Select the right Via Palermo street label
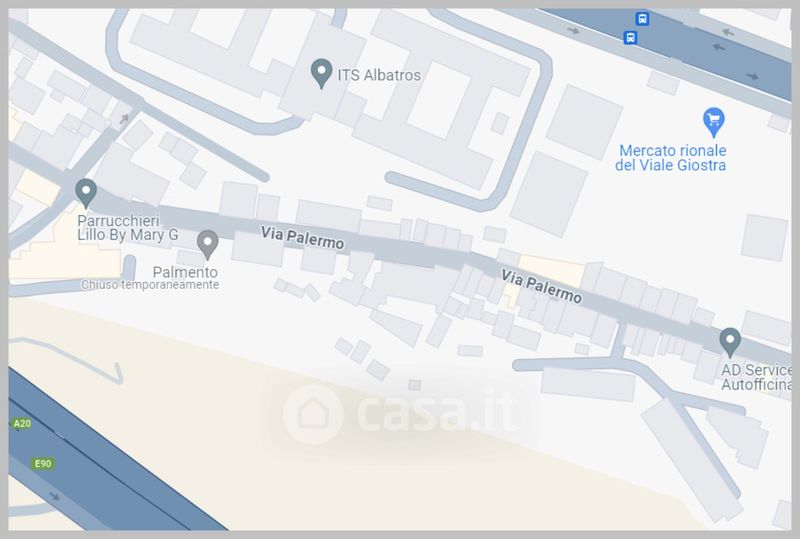 [541, 287]
